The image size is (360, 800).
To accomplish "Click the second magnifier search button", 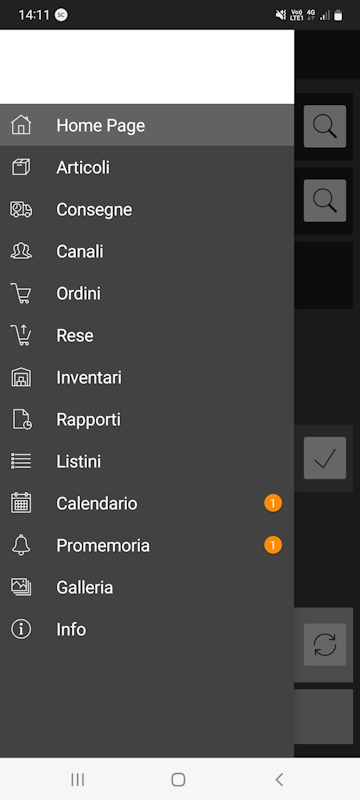I will pos(325,201).
